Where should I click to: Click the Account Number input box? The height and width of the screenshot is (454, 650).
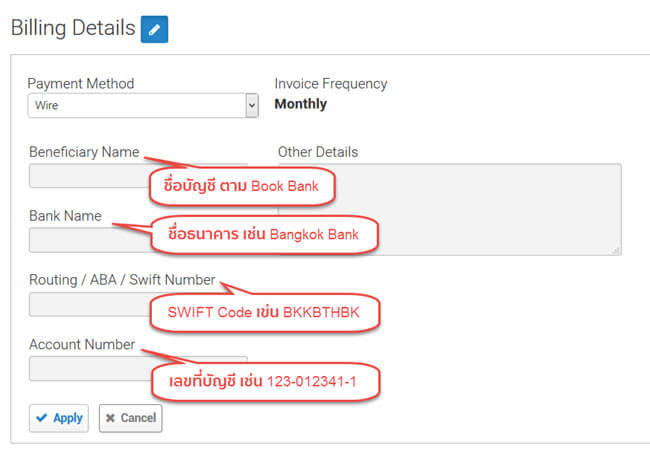tap(85, 369)
